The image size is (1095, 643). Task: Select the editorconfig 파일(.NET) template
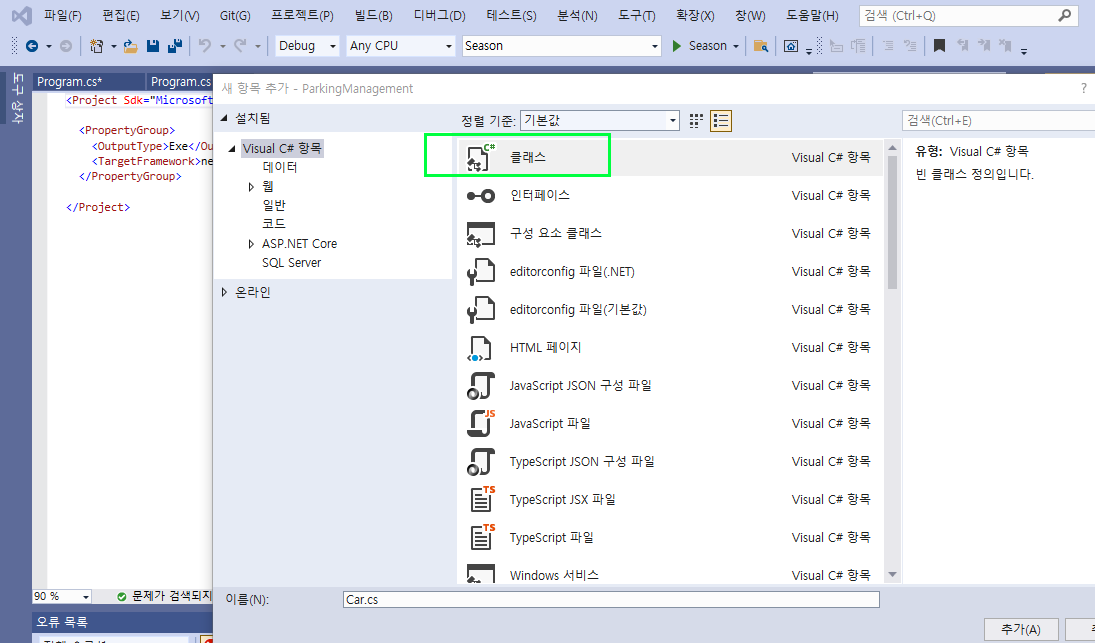pyautogui.click(x=670, y=272)
